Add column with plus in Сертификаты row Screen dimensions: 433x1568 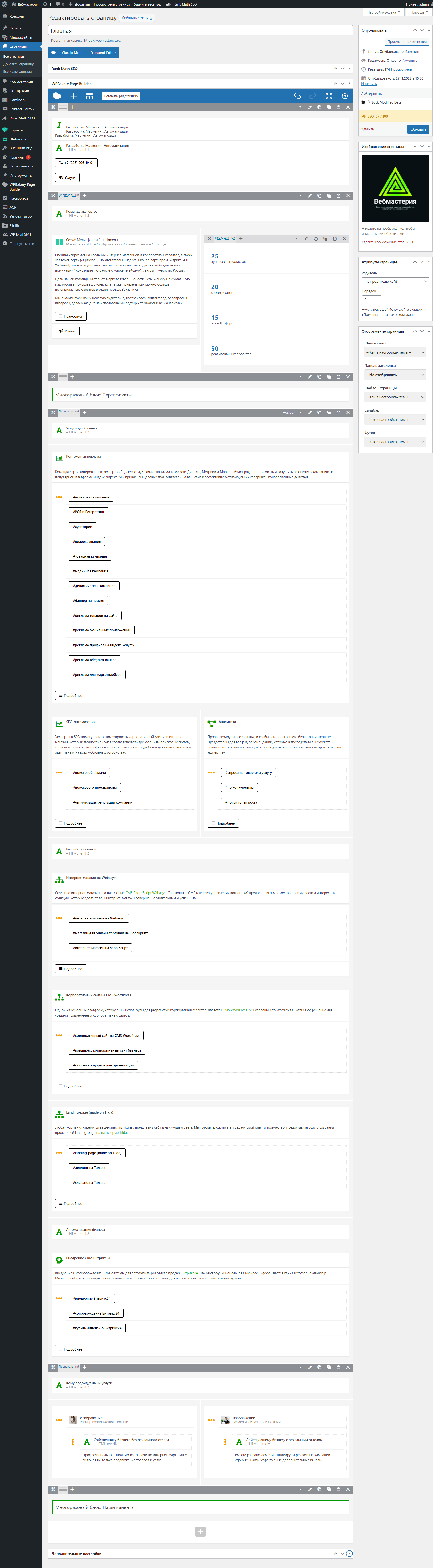(x=72, y=377)
